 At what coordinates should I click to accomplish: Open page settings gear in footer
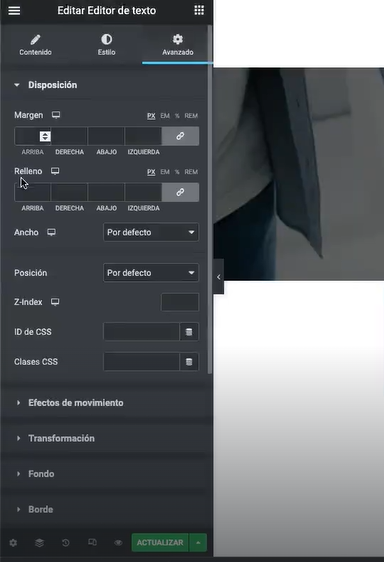click(13, 543)
